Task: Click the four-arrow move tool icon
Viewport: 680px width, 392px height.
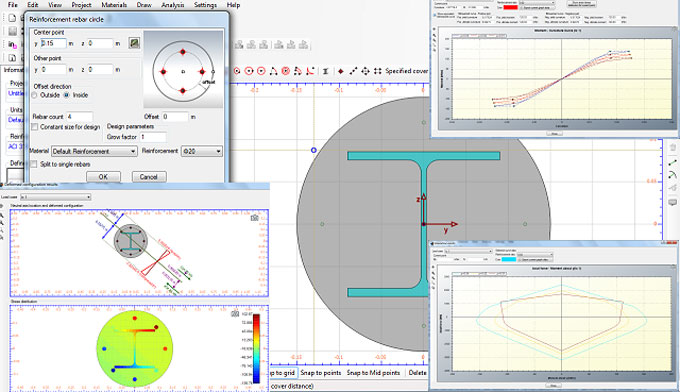Action: [365, 71]
